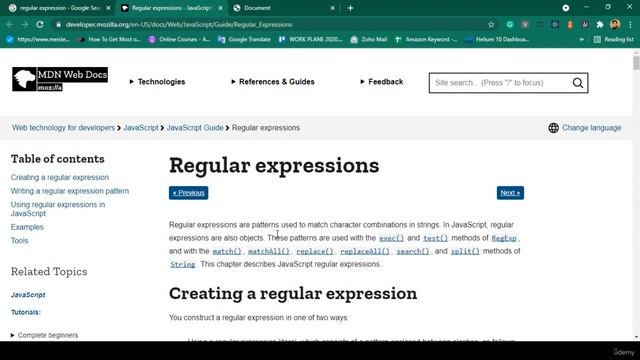Open the WORK PLANE 2020 bookmark
This screenshot has height=360, width=640.
click(311, 39)
